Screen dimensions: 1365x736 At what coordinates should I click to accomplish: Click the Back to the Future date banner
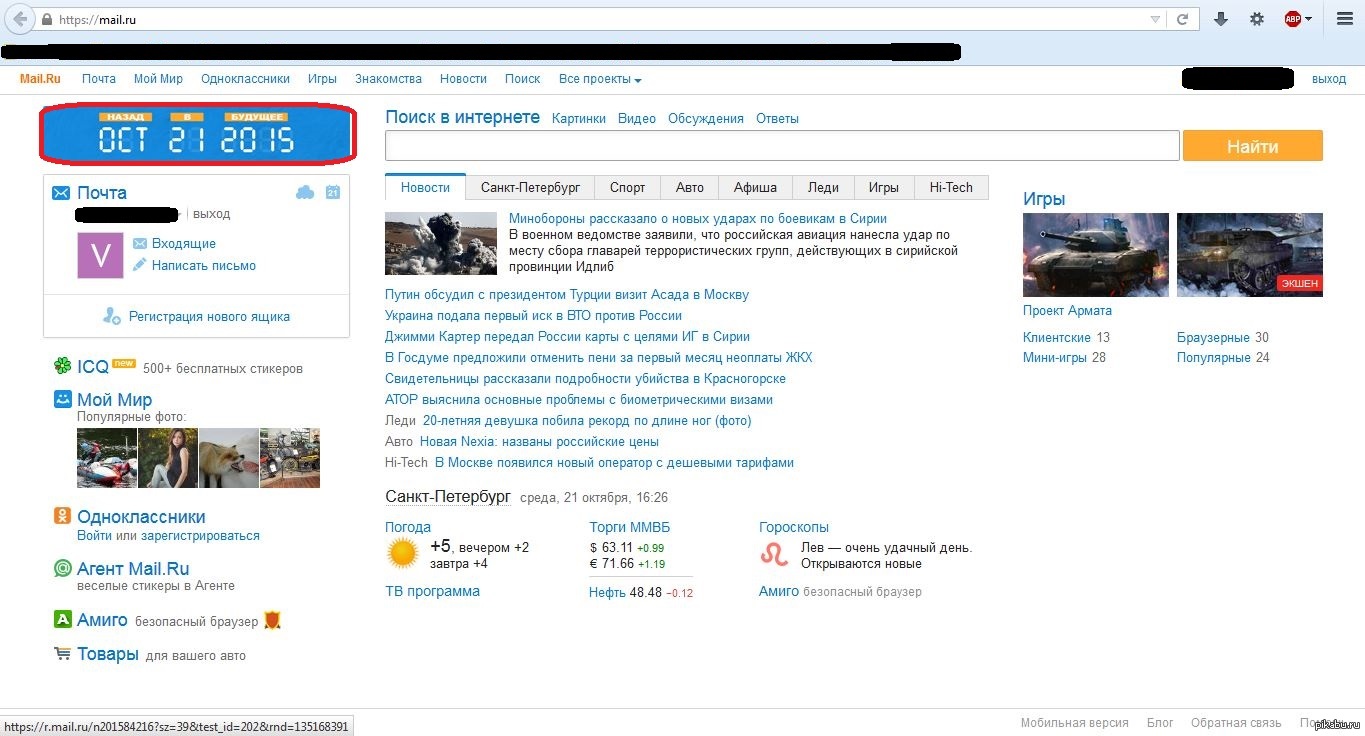198,133
